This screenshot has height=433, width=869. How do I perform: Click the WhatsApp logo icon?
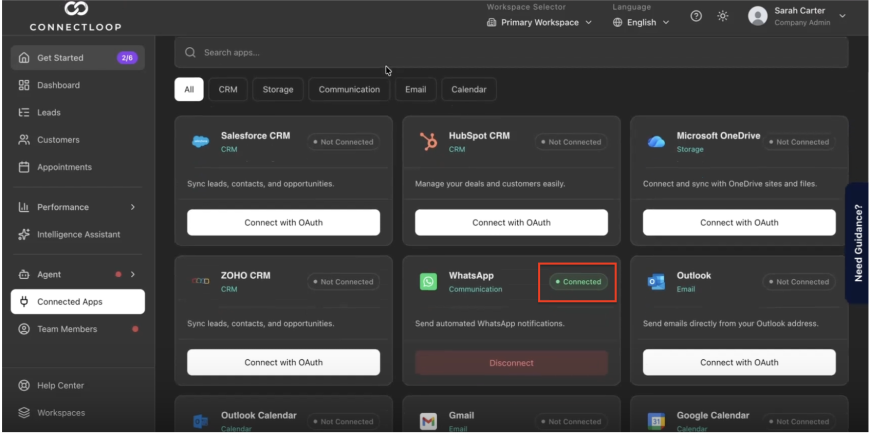tap(428, 282)
